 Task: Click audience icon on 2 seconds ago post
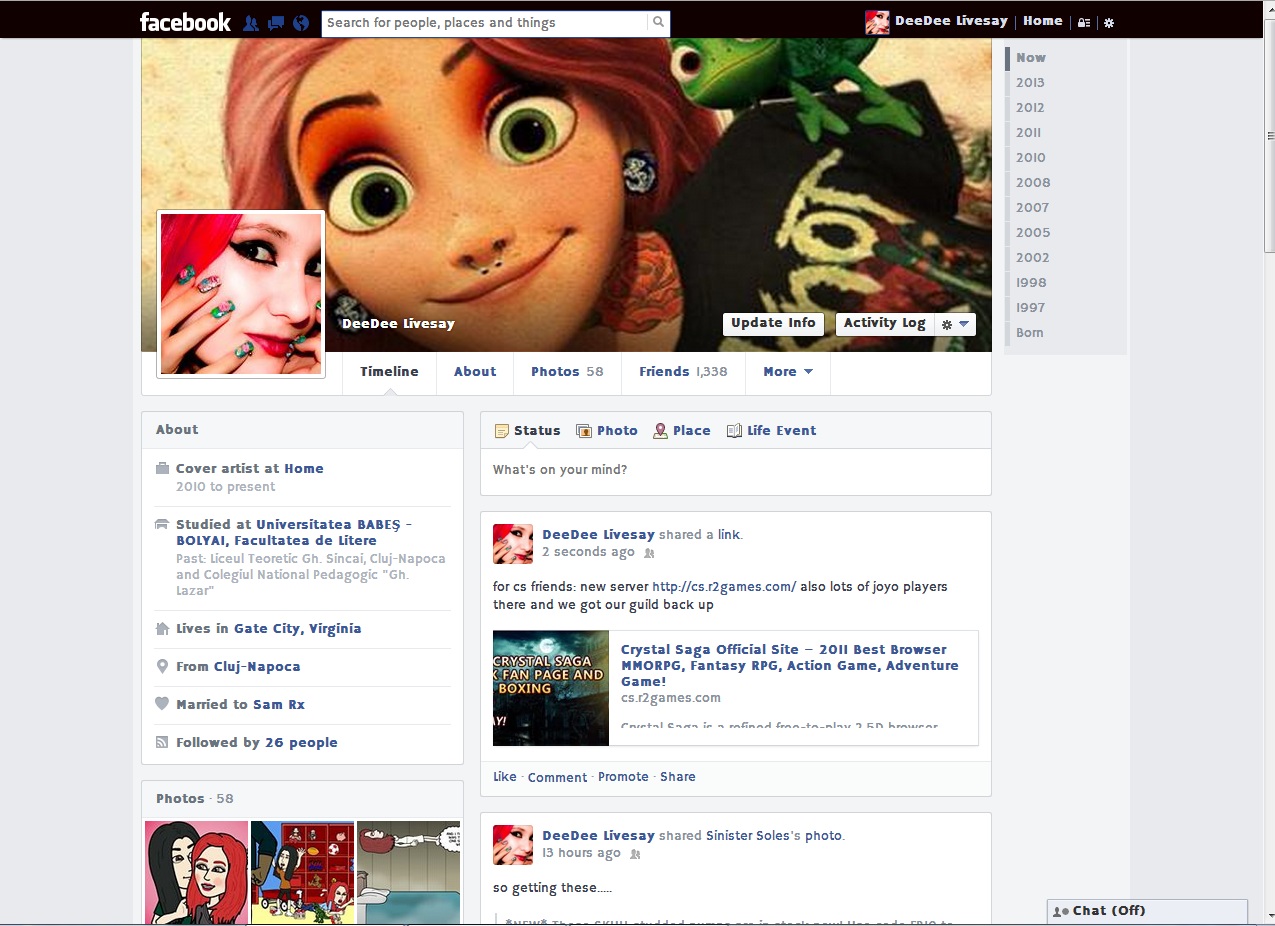[649, 553]
